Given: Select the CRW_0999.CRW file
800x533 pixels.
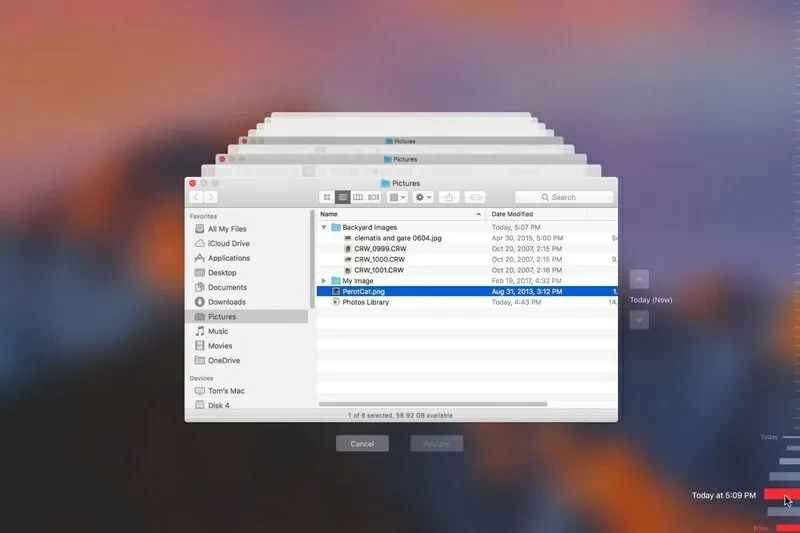Looking at the screenshot, I should point(467,249).
